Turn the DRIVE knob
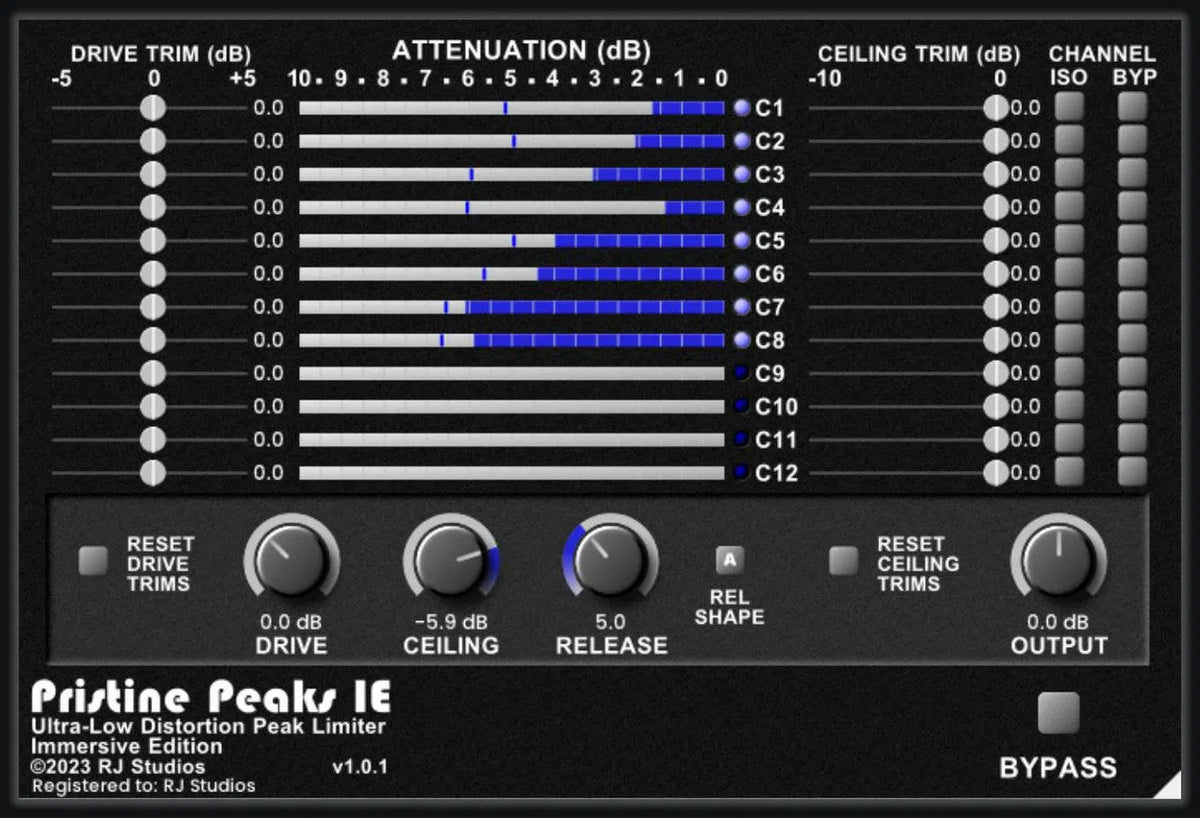1200x818 pixels. 291,562
